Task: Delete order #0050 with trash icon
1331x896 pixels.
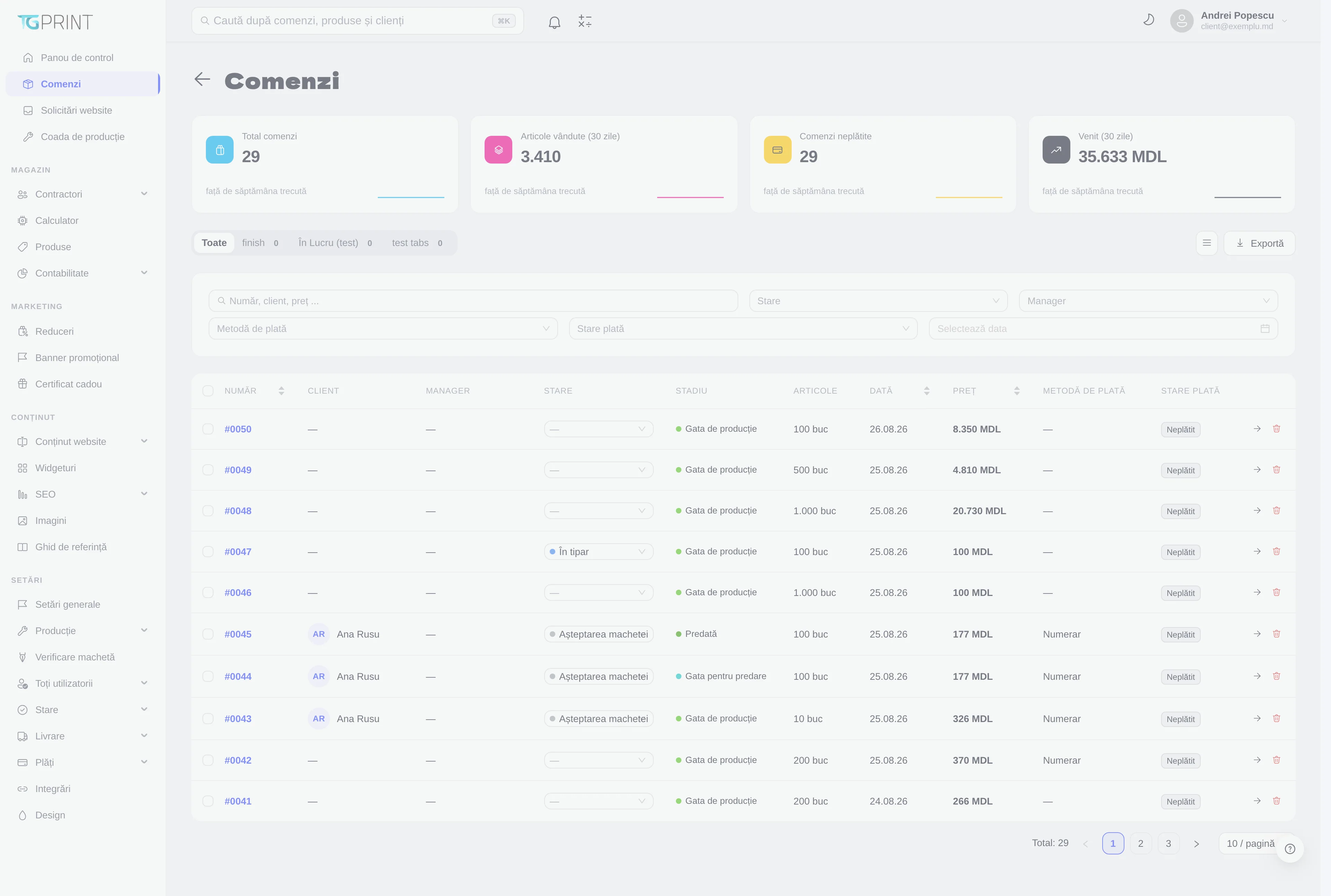Action: tap(1276, 429)
